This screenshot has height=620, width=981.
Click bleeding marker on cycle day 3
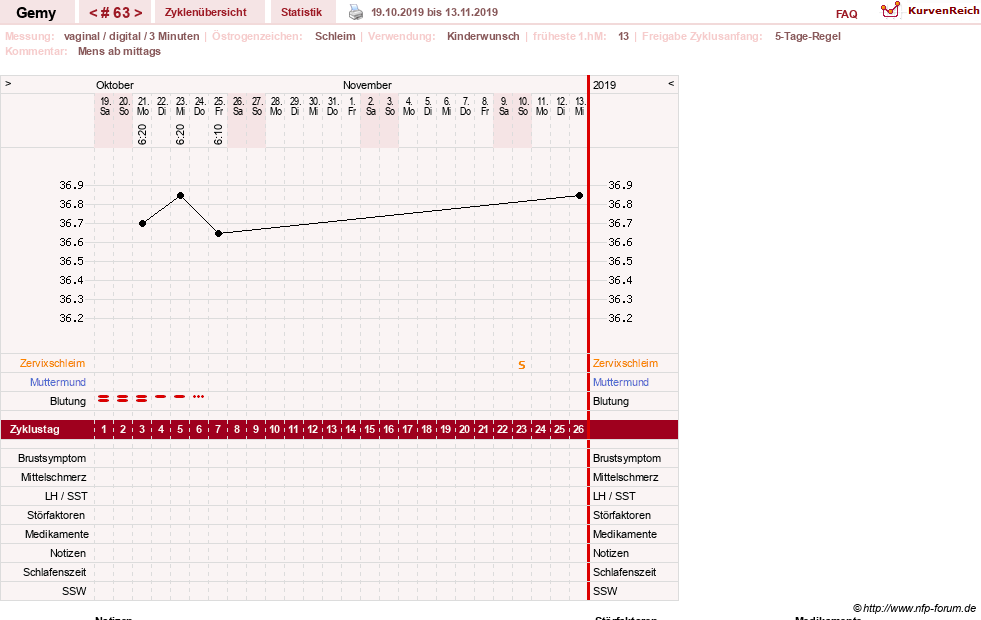[141, 398]
